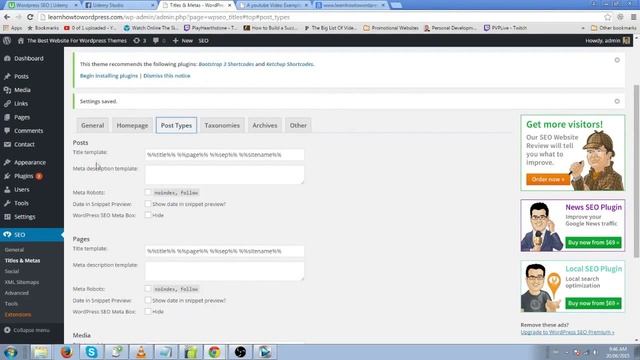Click the Dashboard sidebar icon

click(x=7, y=58)
